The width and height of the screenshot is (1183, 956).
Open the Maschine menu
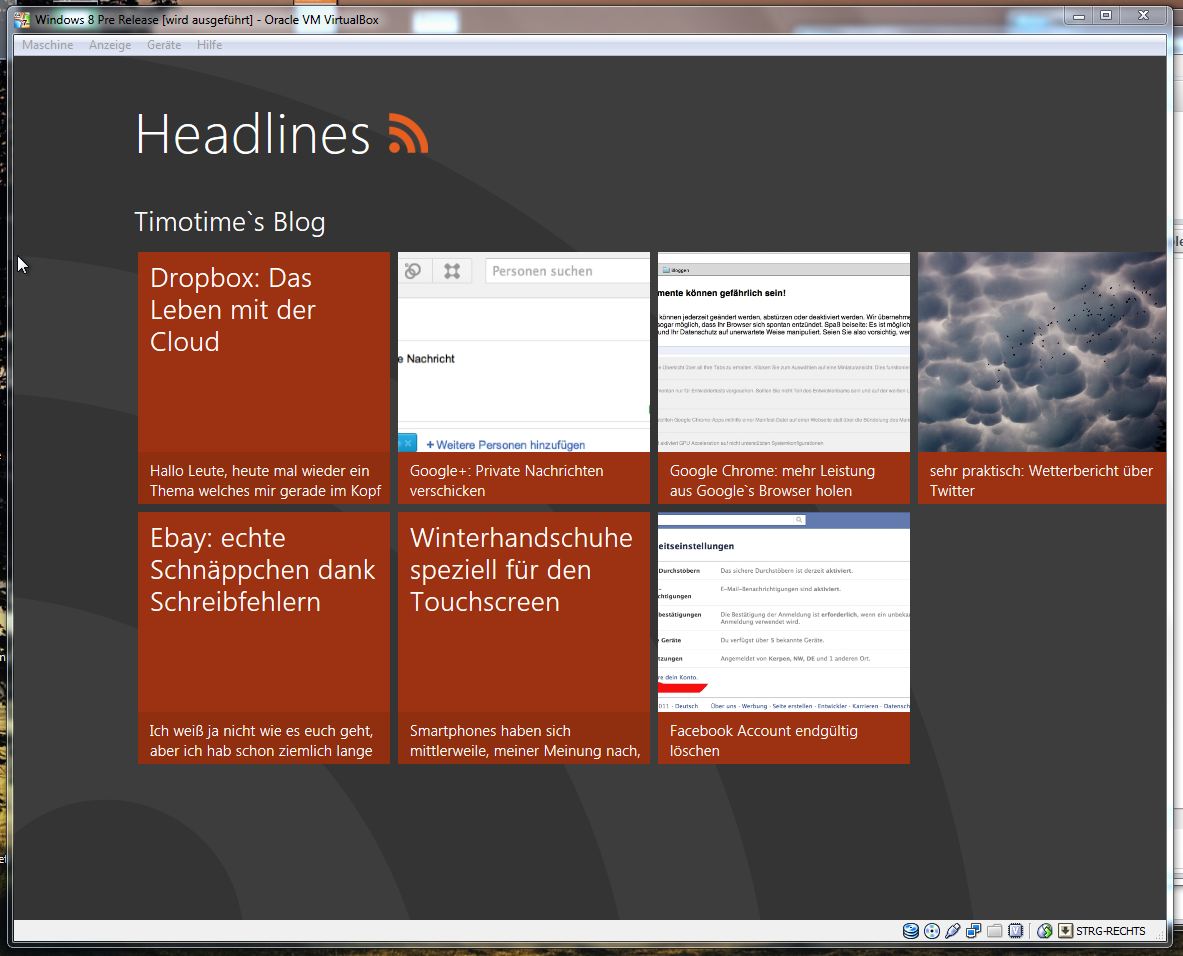48,45
